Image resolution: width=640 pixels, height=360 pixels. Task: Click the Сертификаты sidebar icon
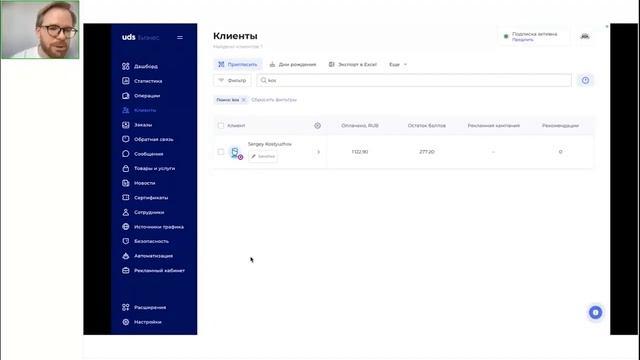click(x=126, y=198)
